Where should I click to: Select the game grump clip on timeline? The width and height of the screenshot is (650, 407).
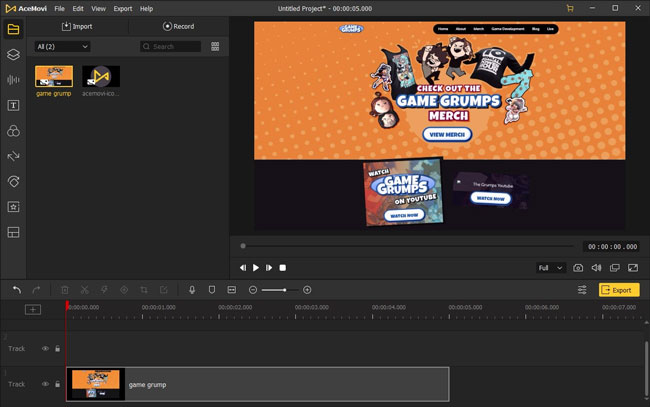coord(257,384)
